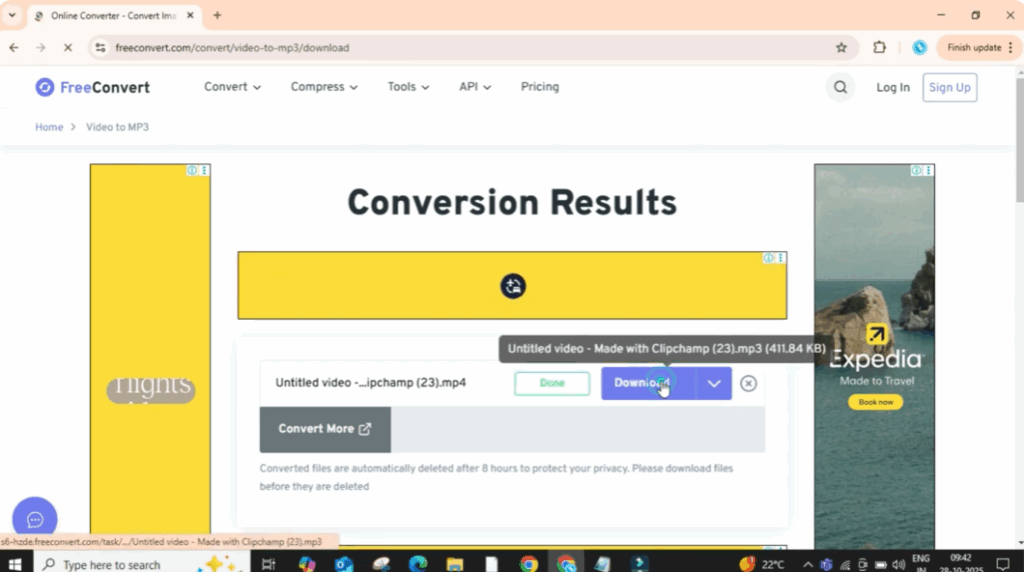Bookmark this page with the star icon
This screenshot has width=1024, height=572.
tap(841, 47)
